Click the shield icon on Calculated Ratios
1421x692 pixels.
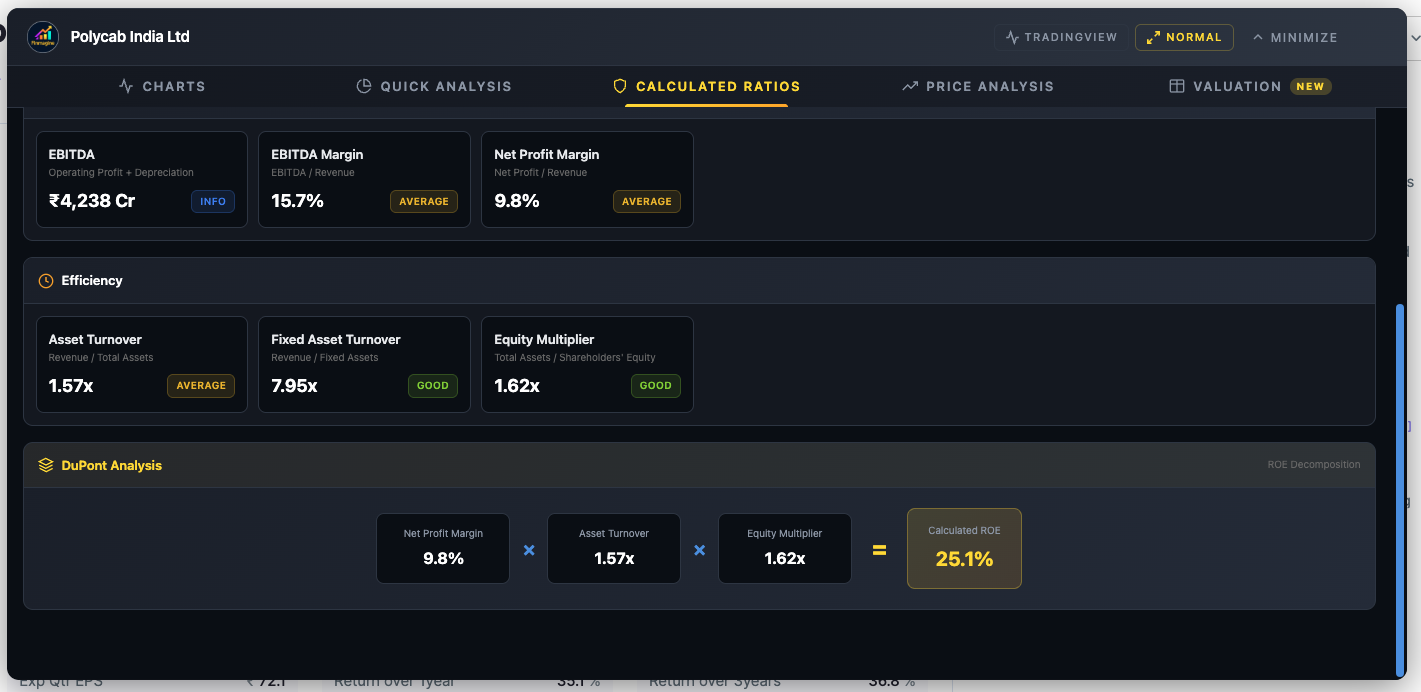point(620,87)
